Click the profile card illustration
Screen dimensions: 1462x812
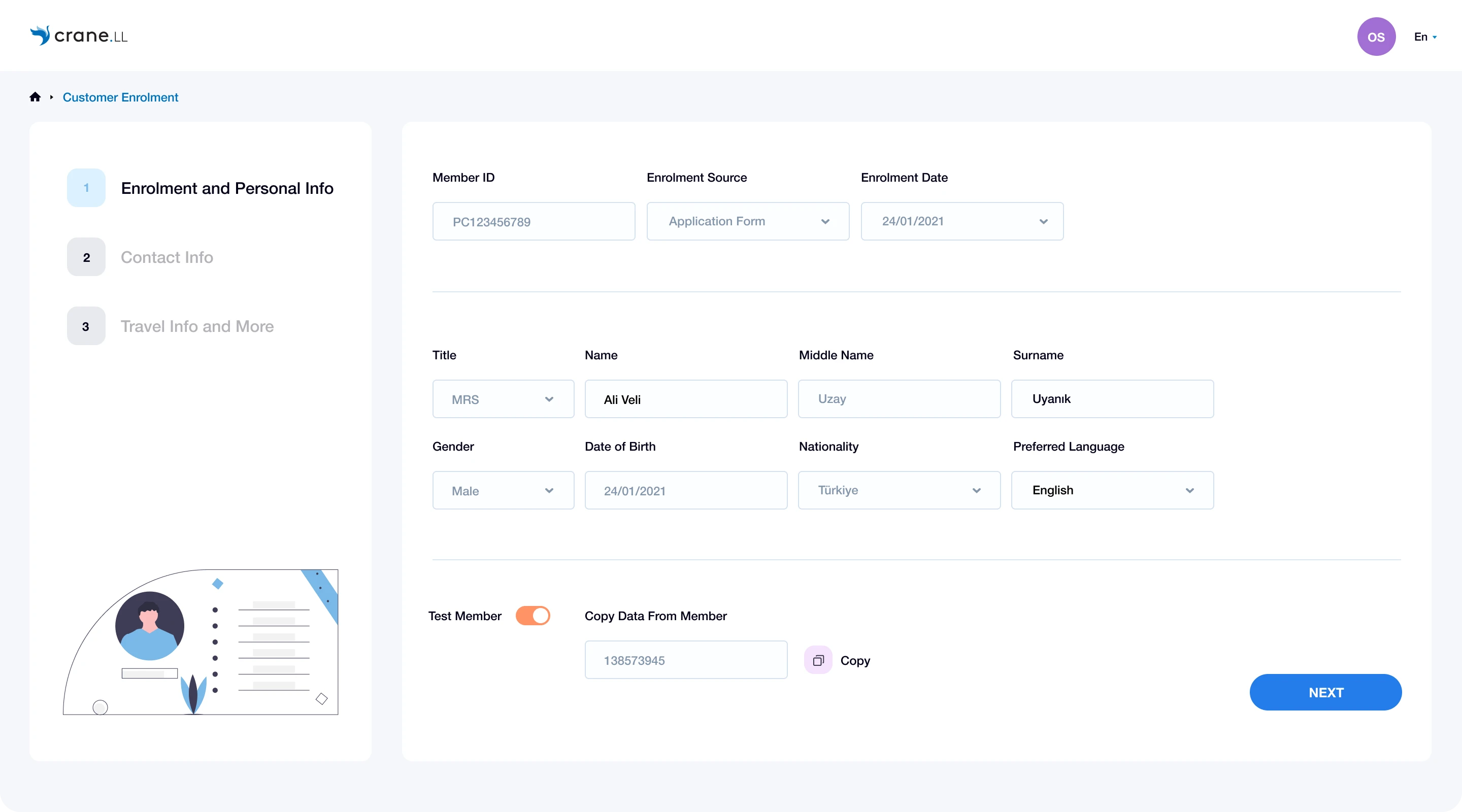(x=201, y=642)
